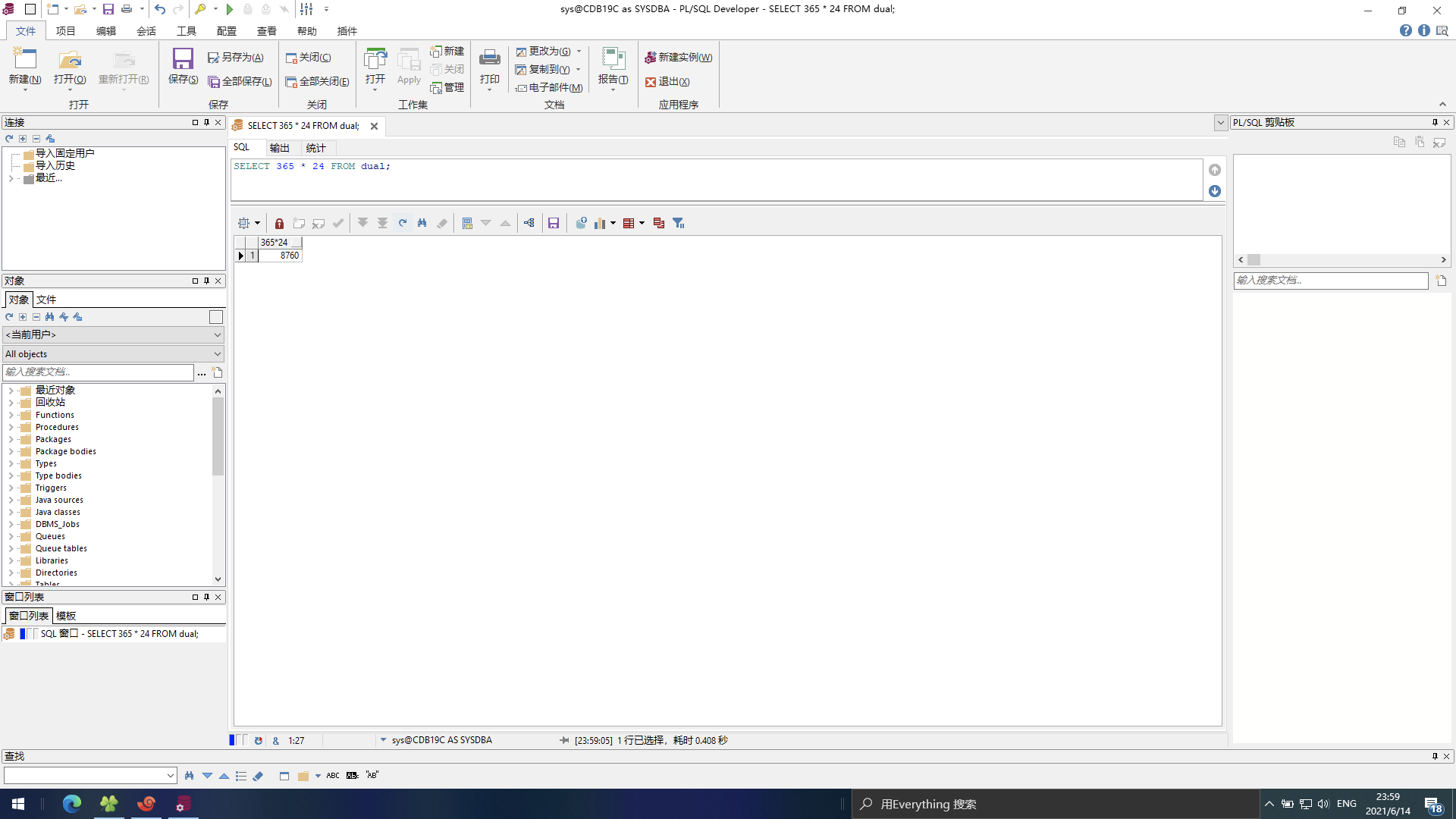Viewport: 1456px width, 819px height.
Task: Click the Save All (全部保存) button
Action: point(240,82)
